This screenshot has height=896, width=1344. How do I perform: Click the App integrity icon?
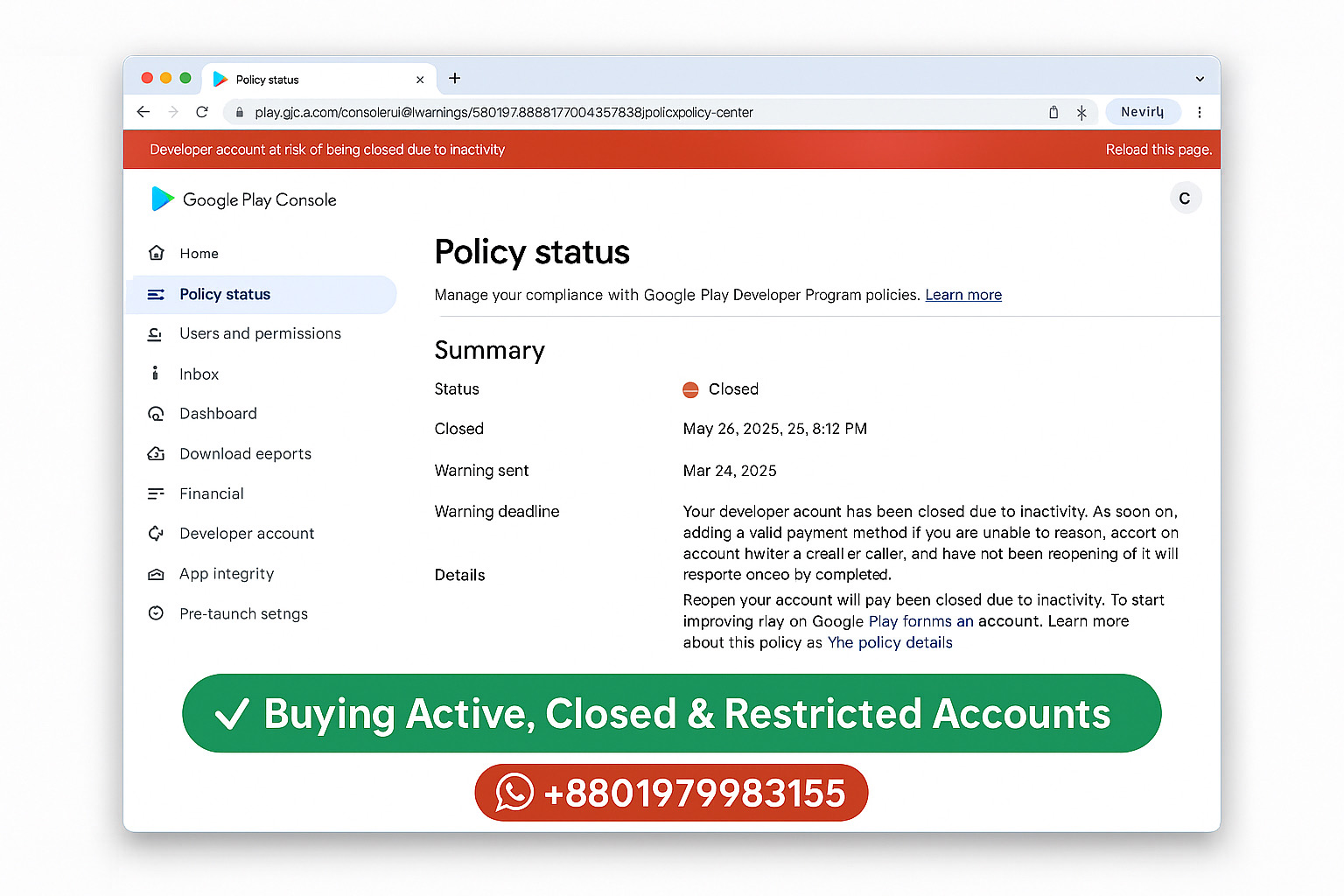pyautogui.click(x=156, y=574)
